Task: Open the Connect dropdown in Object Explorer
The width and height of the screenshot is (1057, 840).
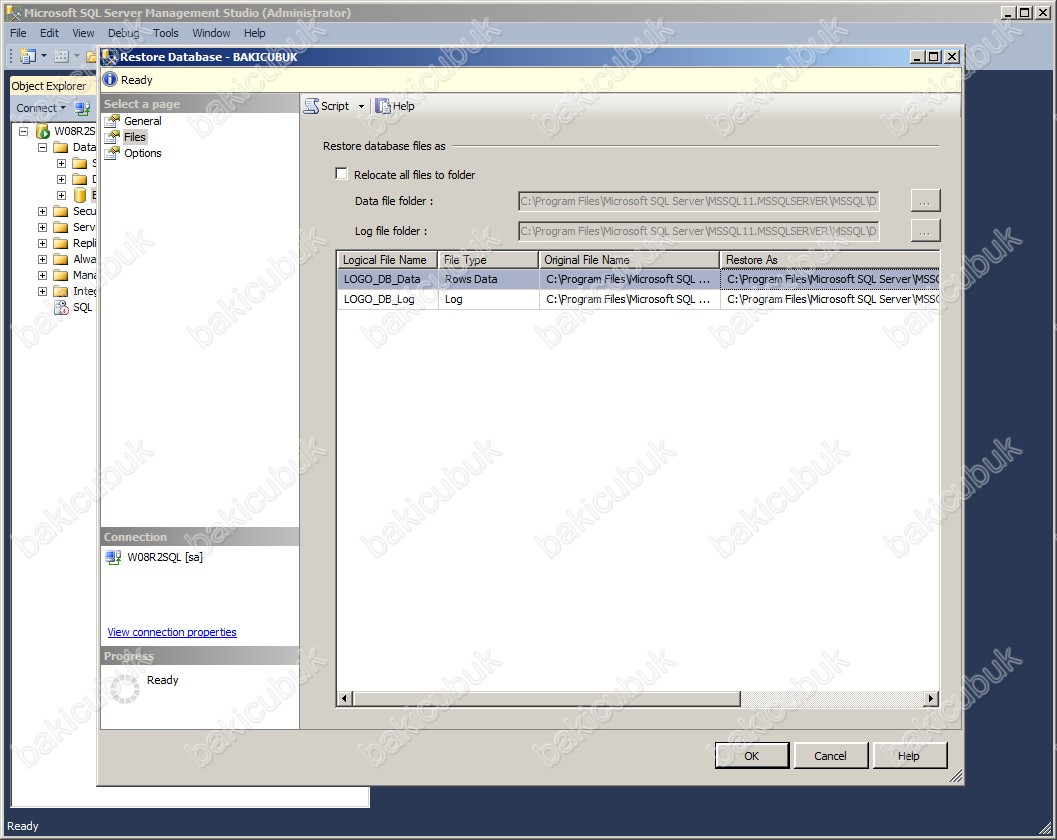Action: (x=41, y=108)
